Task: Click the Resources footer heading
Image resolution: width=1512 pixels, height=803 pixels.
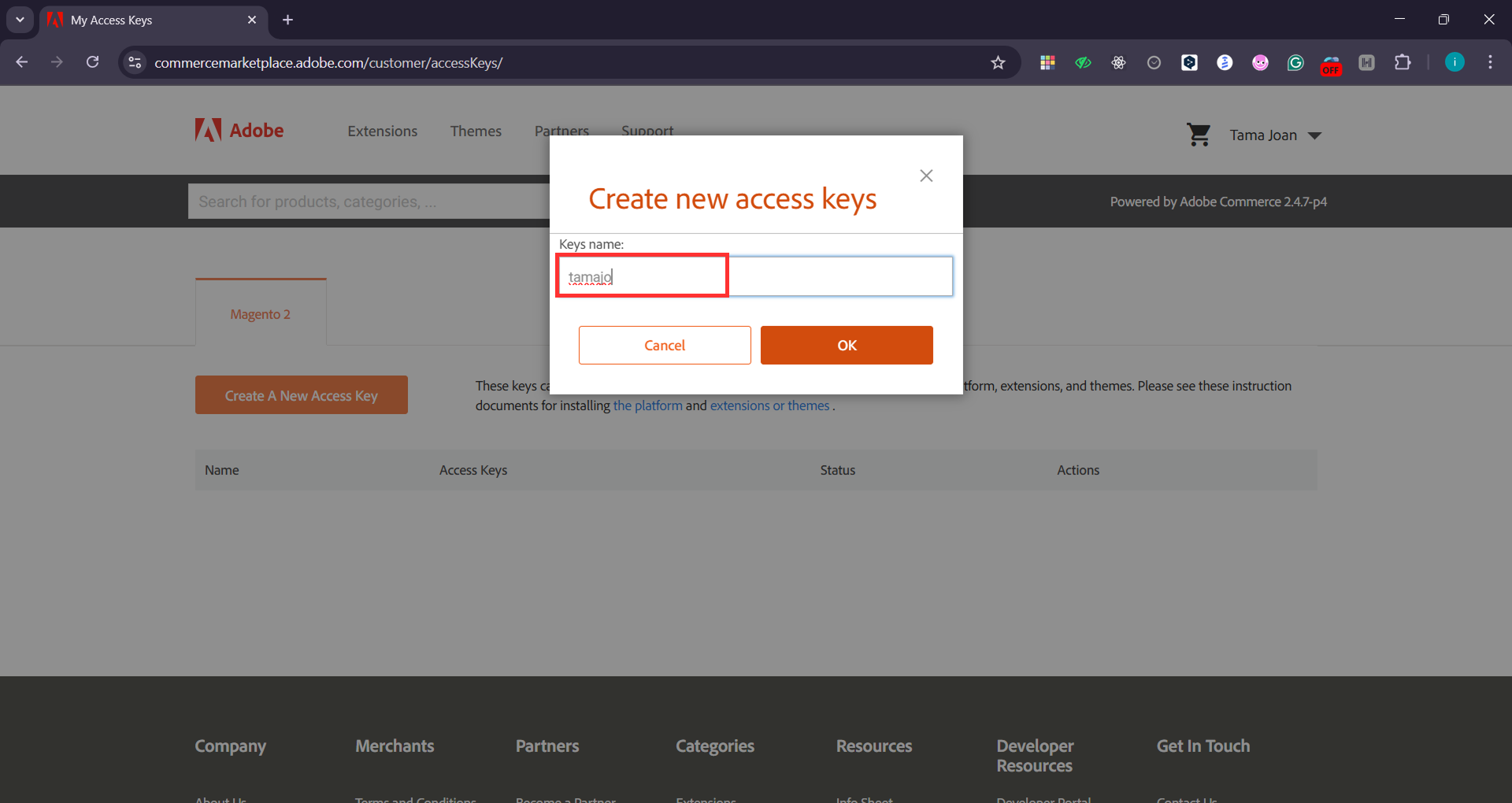Action: [874, 746]
